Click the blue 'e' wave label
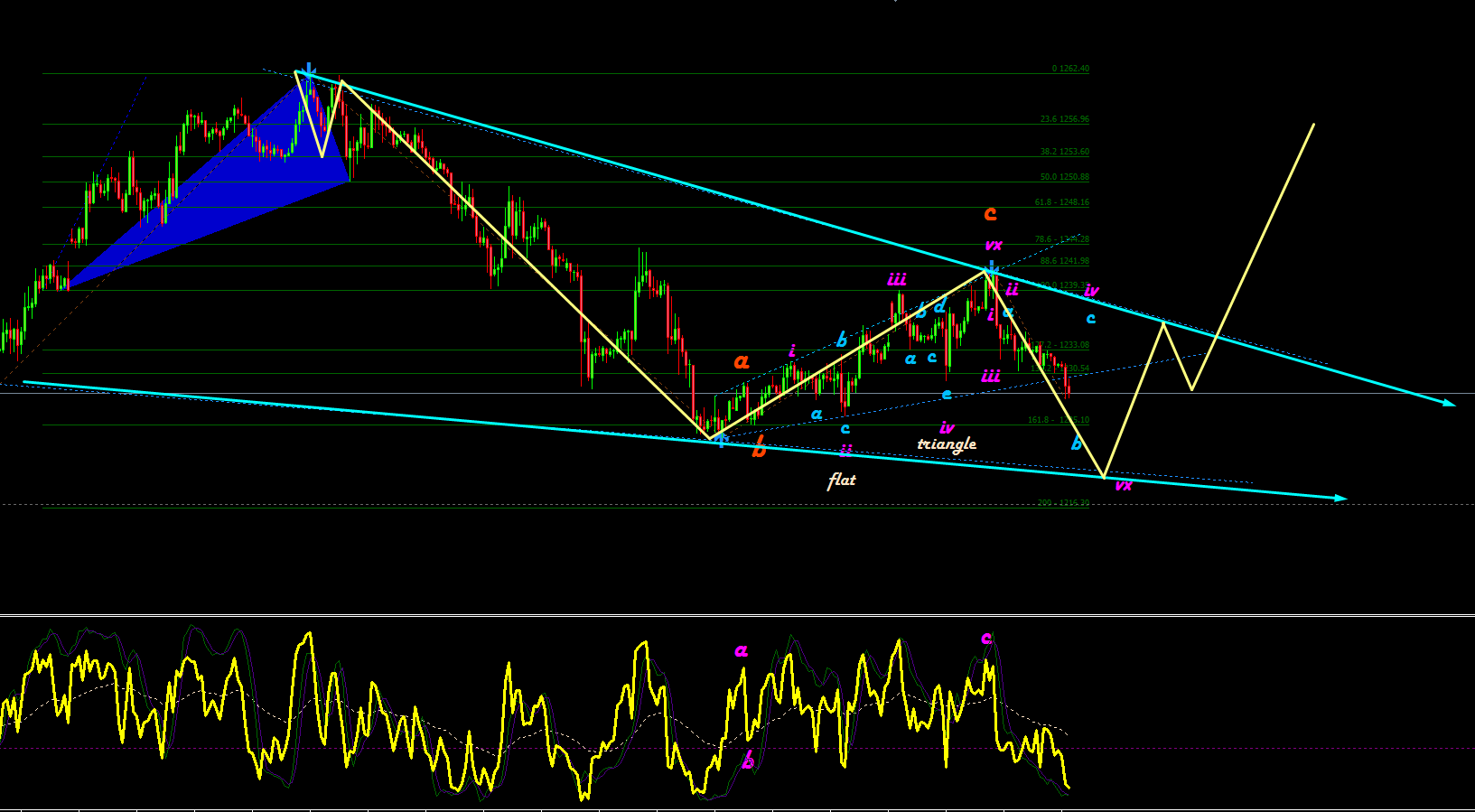 (947, 395)
